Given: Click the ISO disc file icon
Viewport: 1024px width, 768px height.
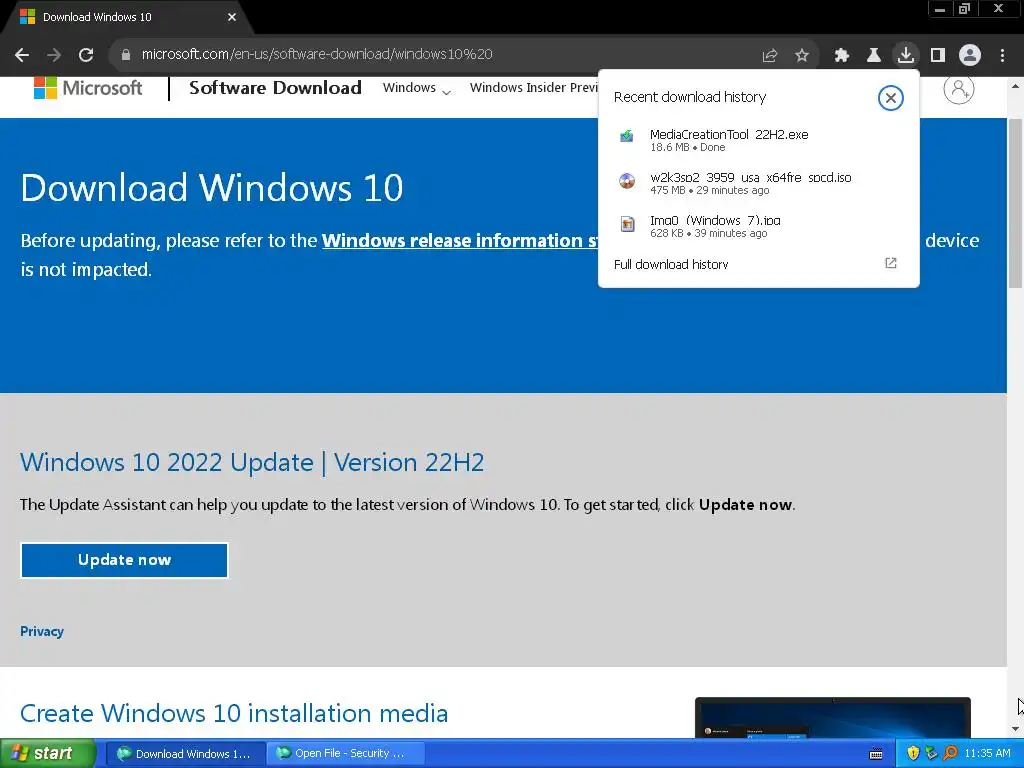Looking at the screenshot, I should coord(627,181).
